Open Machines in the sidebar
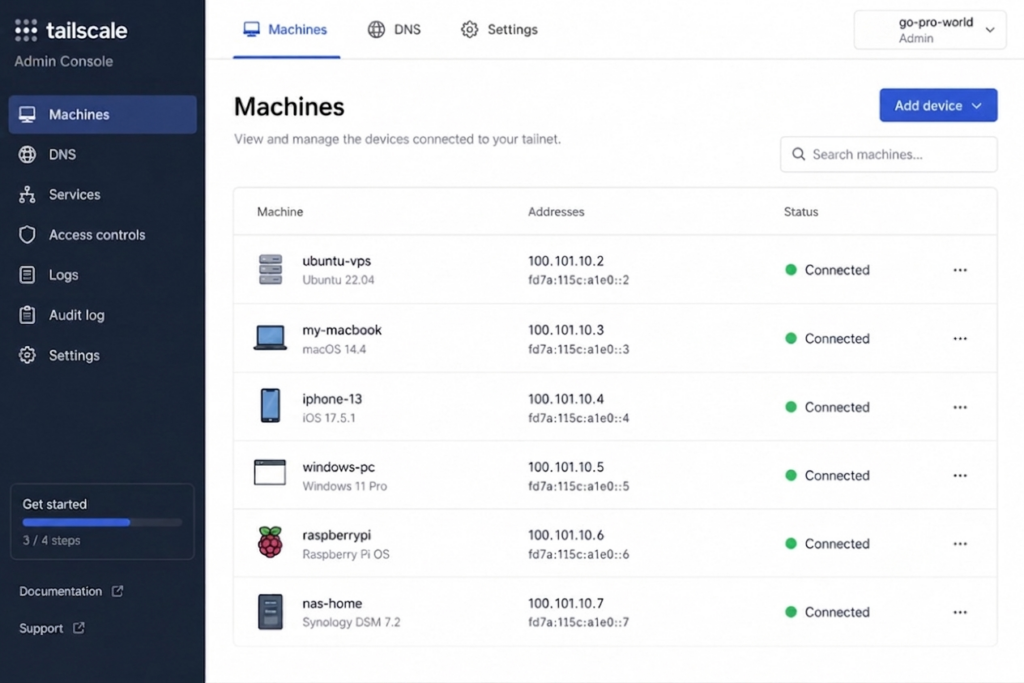The image size is (1024, 683). coord(103,114)
